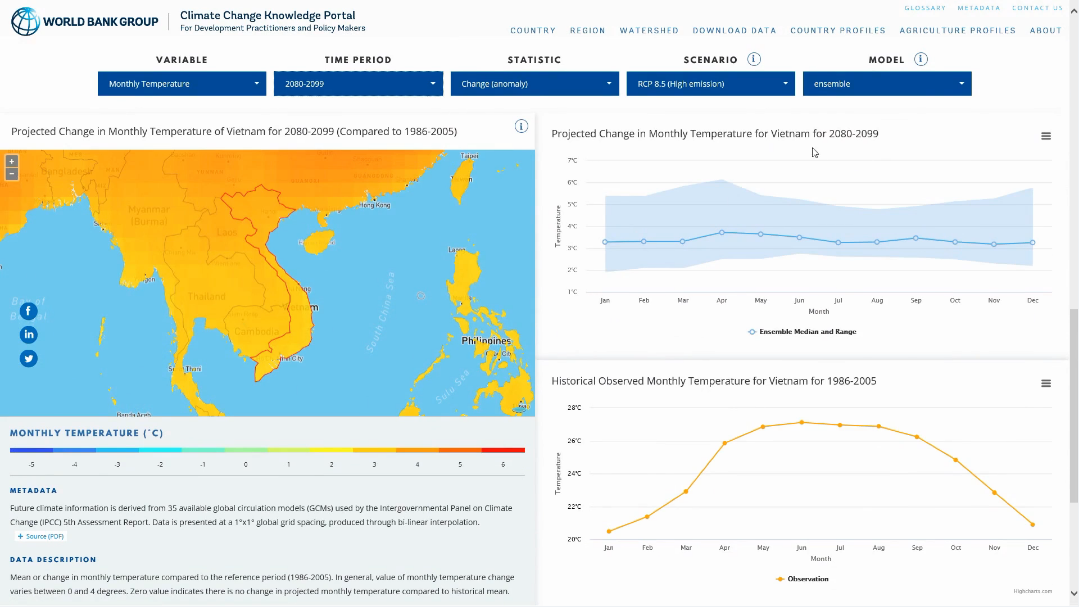The width and height of the screenshot is (1080, 607).
Task: Open the RCP 8.5 scenario dropdown
Action: (x=711, y=84)
